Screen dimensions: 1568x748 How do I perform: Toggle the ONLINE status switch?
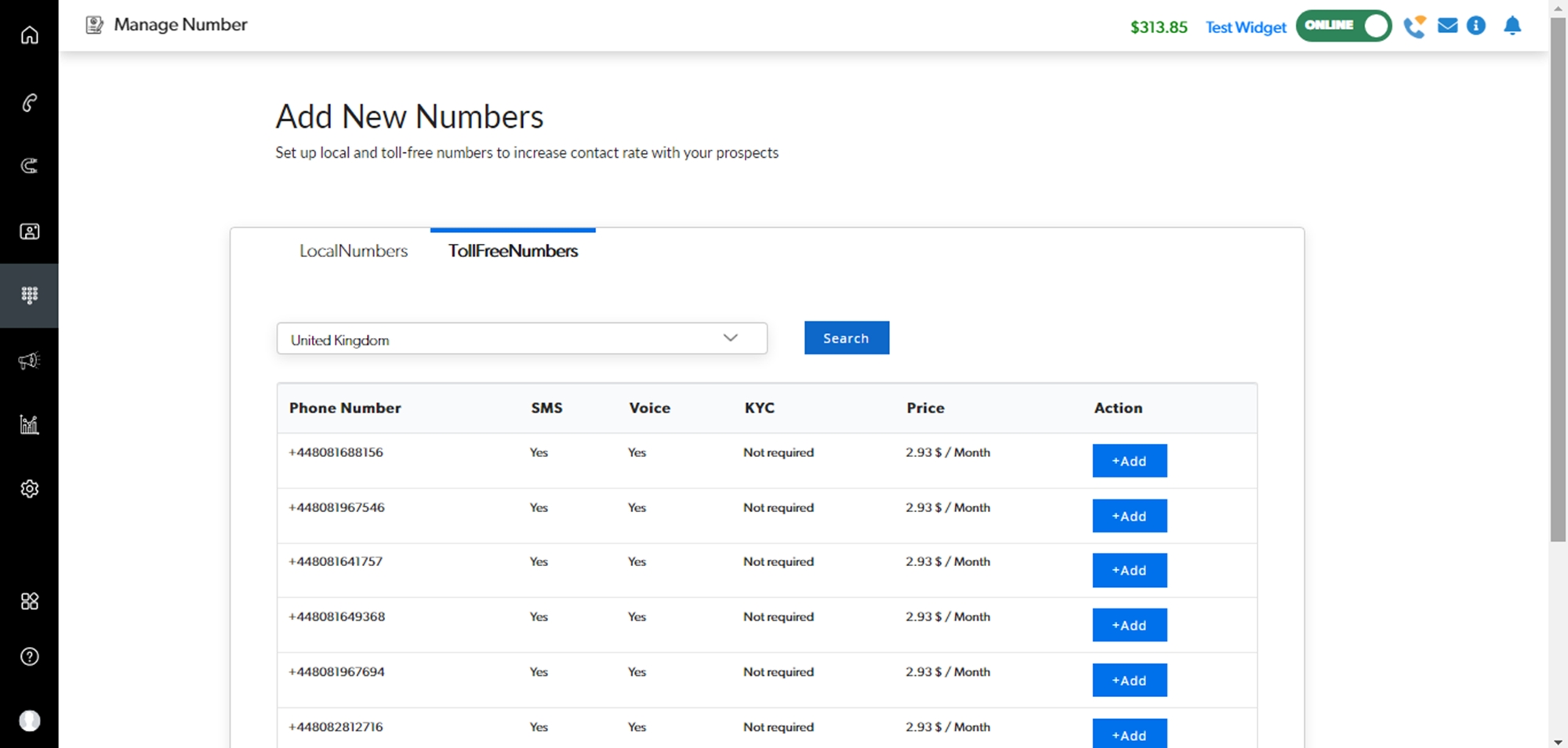1343,26
